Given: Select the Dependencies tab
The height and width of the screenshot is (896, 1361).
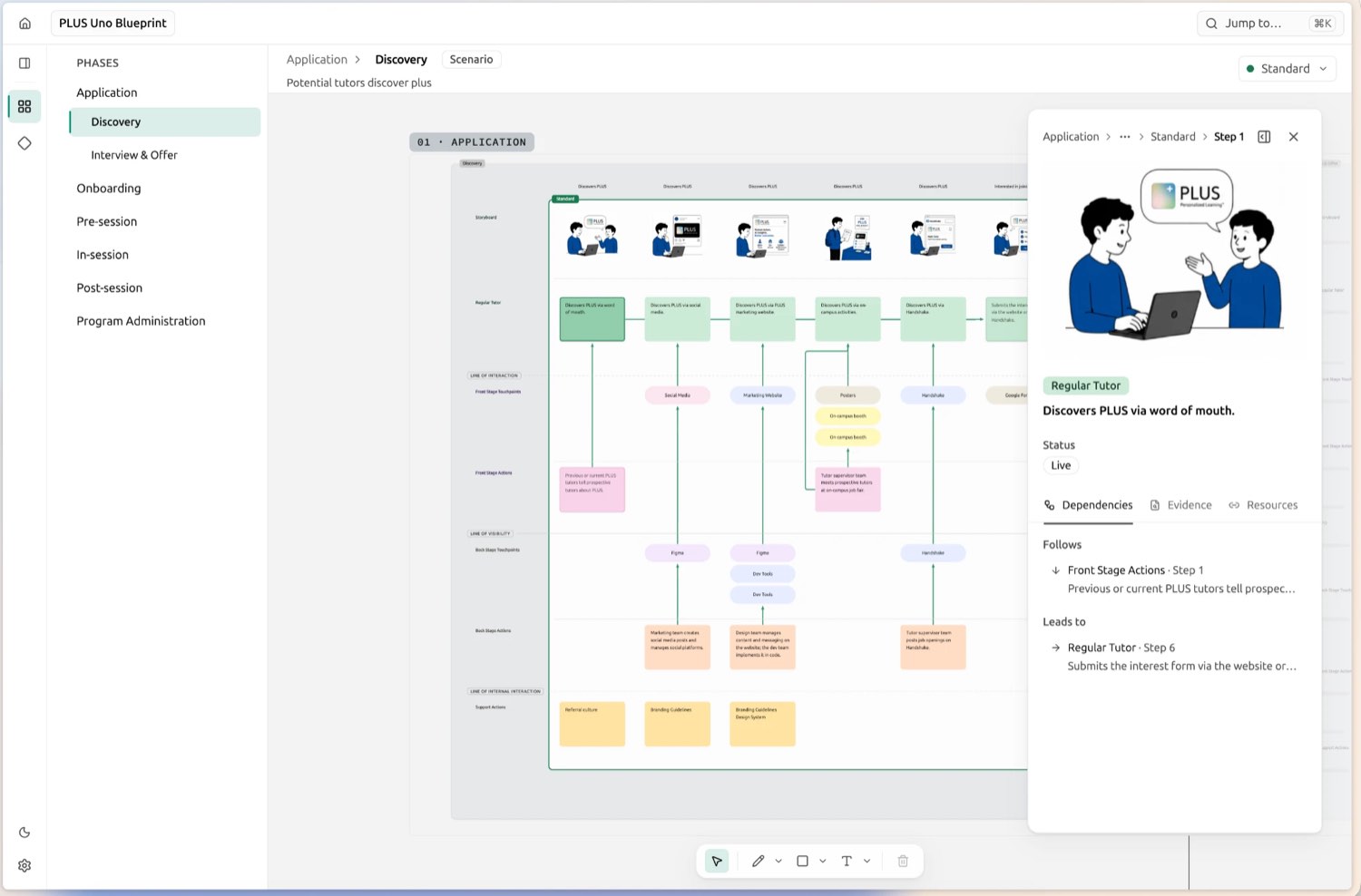Looking at the screenshot, I should [x=1088, y=505].
